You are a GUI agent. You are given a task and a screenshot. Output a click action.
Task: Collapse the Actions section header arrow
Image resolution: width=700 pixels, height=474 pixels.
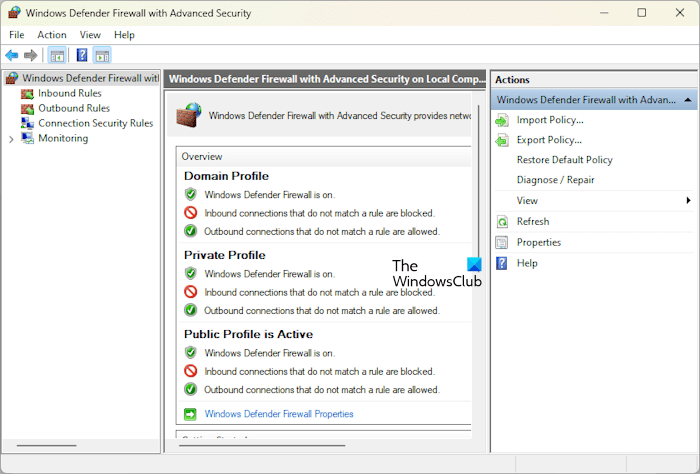(688, 100)
